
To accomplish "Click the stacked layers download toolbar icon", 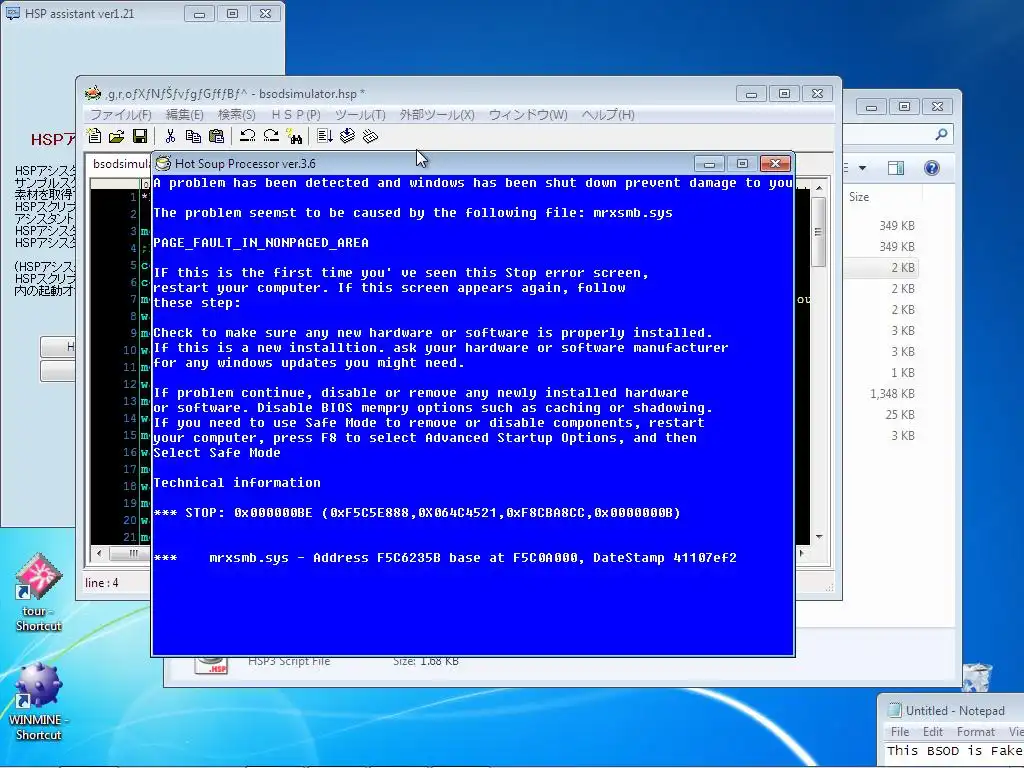I will click(x=347, y=136).
